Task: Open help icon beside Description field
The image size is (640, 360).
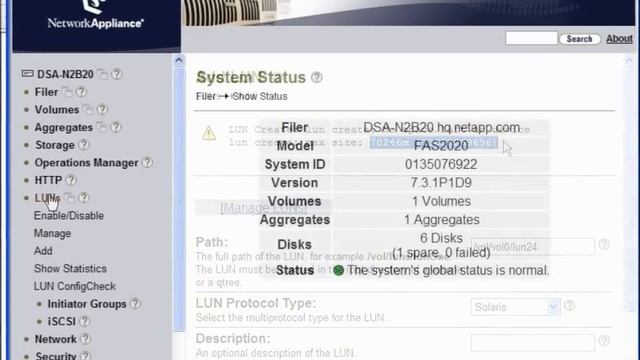Action: tap(604, 340)
